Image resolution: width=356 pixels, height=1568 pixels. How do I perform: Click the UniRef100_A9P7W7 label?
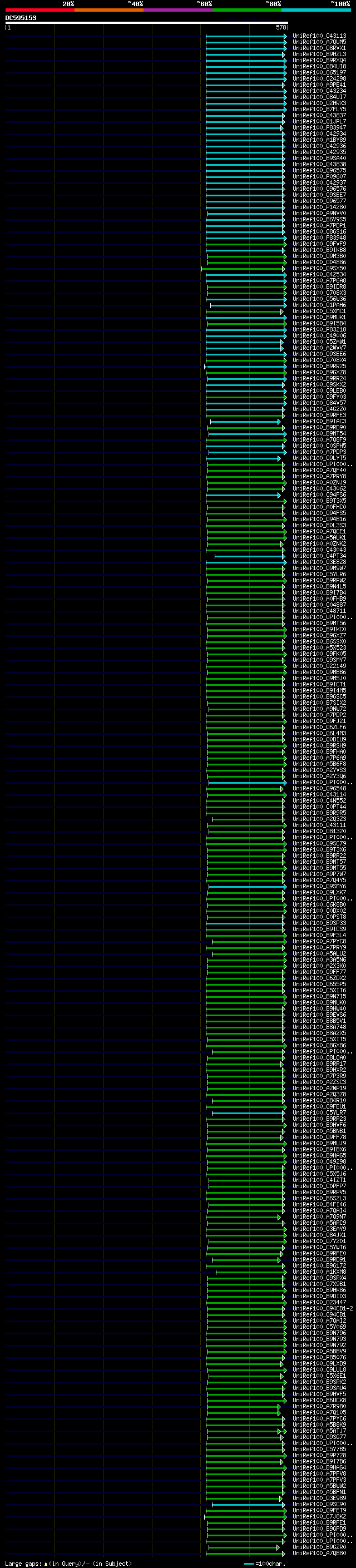click(x=319, y=873)
